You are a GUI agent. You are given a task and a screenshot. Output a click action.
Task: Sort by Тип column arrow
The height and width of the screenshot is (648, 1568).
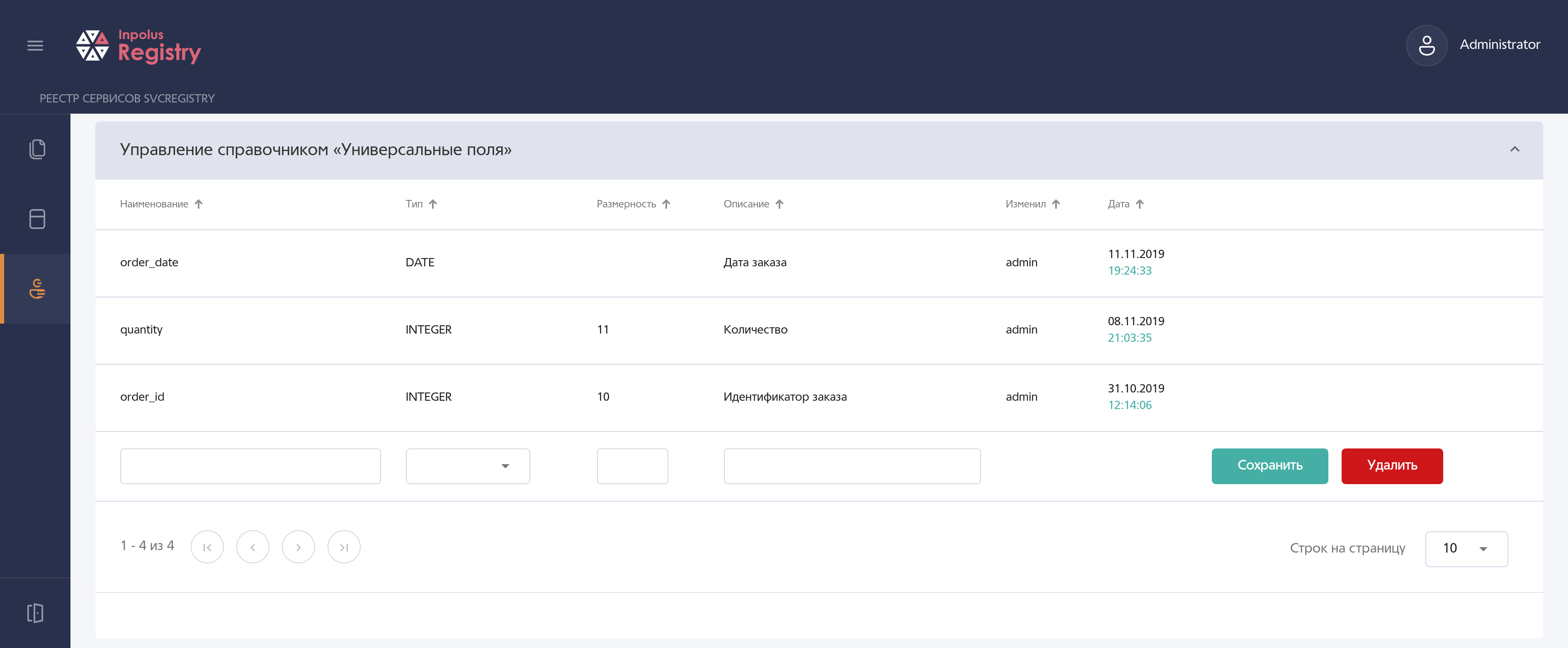pos(433,204)
